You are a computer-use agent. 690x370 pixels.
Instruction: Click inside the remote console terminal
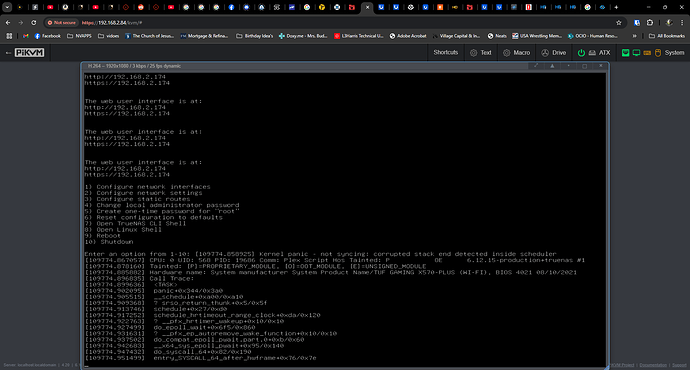point(345,220)
